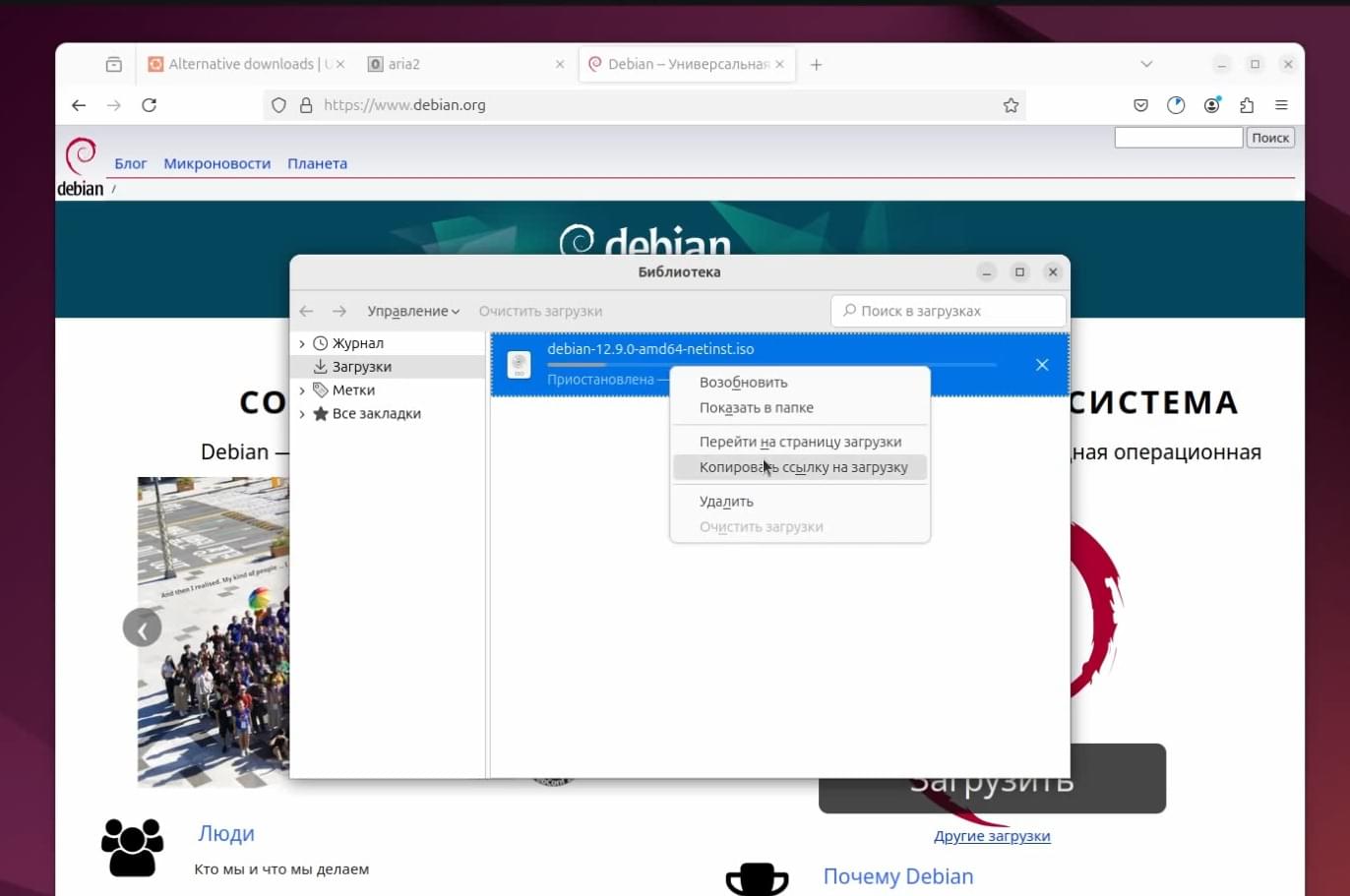
Task: Bookmark this page with the star icon
Action: pyautogui.click(x=1011, y=105)
